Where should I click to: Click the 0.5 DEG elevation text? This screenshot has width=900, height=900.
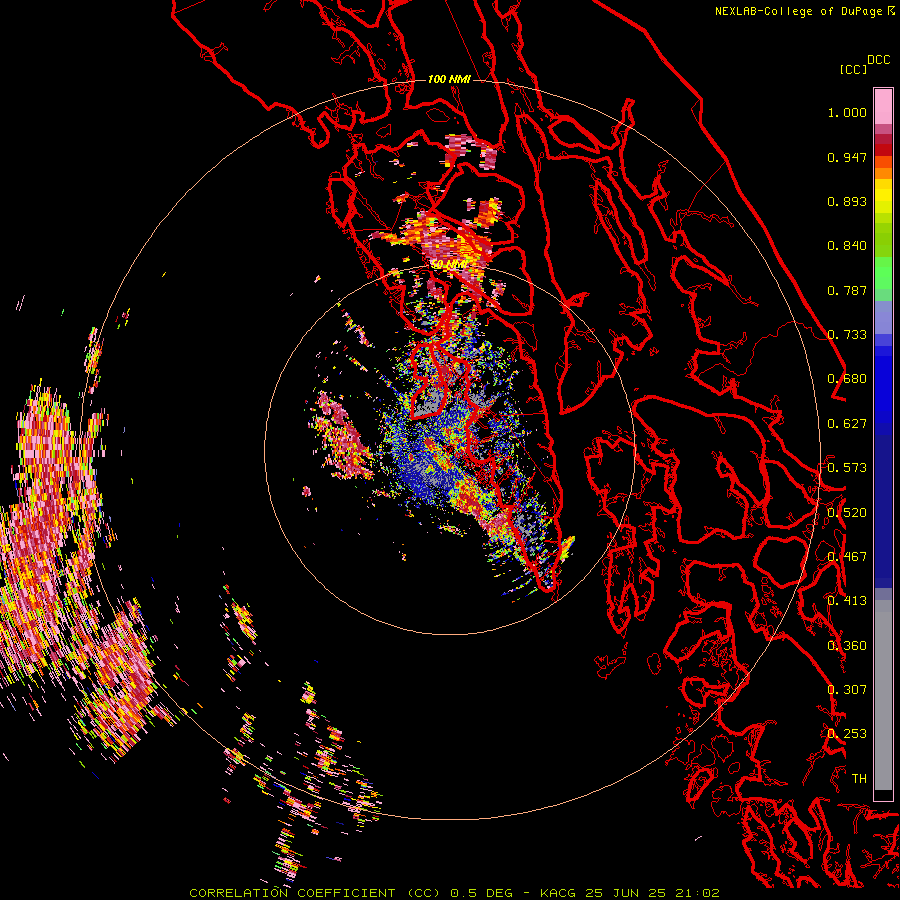pos(482,893)
